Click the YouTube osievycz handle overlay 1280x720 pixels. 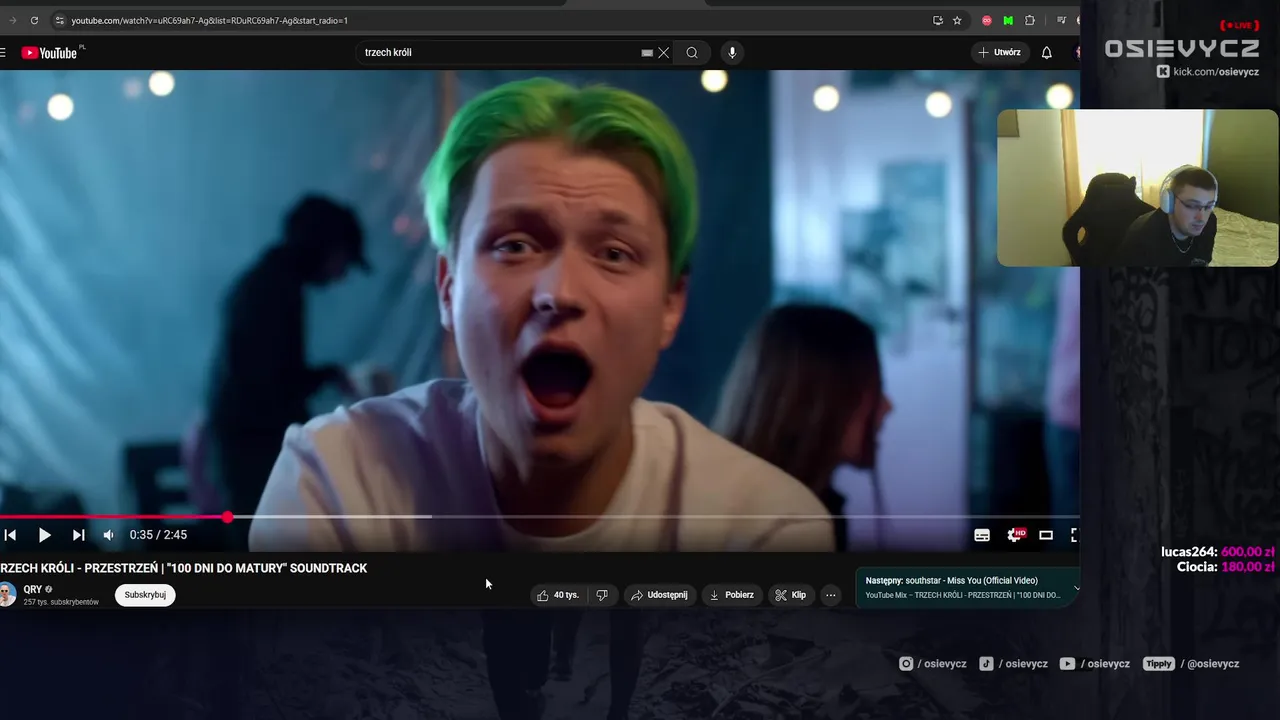1095,663
